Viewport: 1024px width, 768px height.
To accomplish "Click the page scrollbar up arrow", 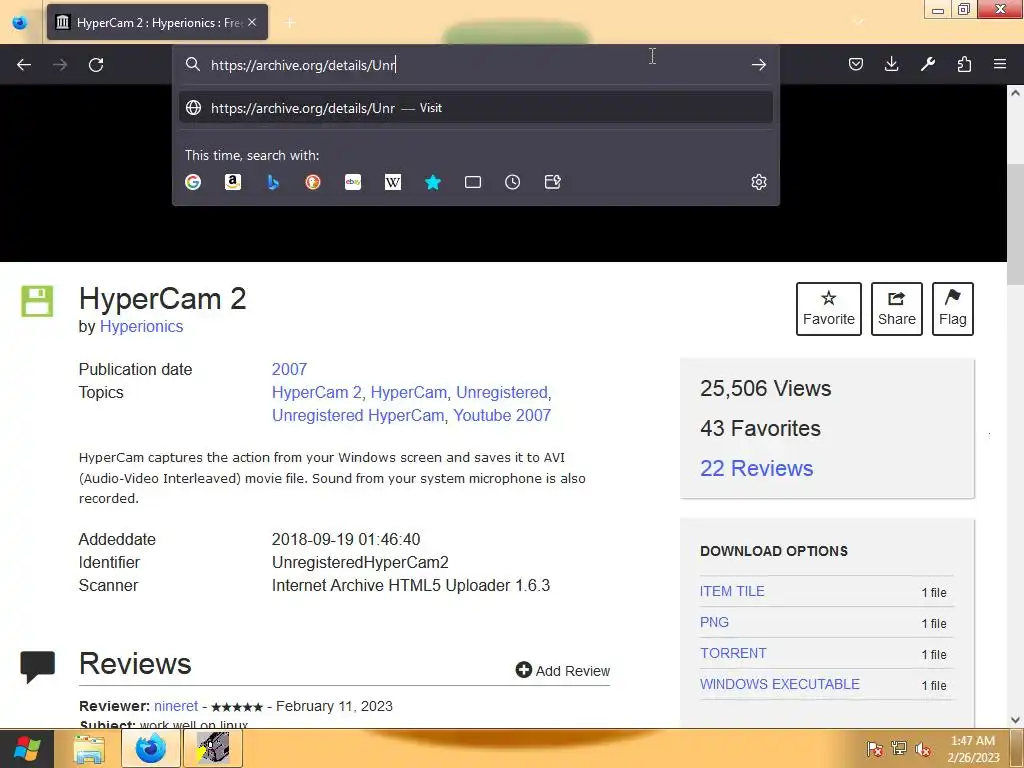I will click(x=1015, y=93).
